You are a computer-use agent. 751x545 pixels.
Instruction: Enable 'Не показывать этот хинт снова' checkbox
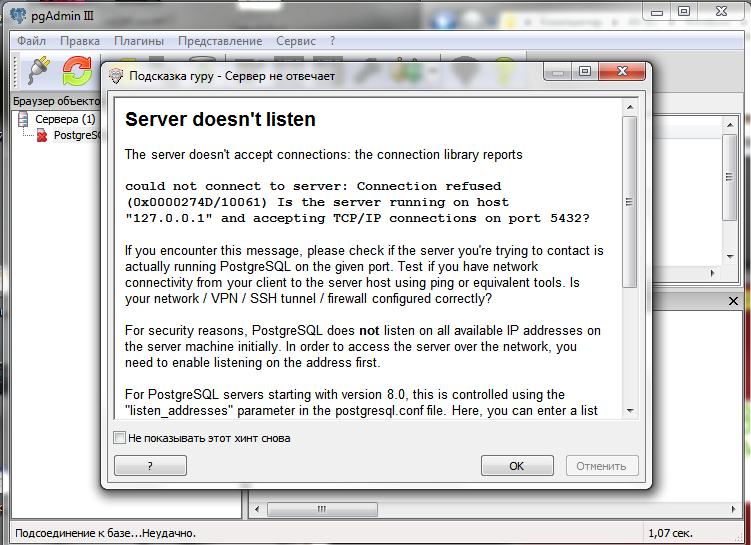(120, 438)
